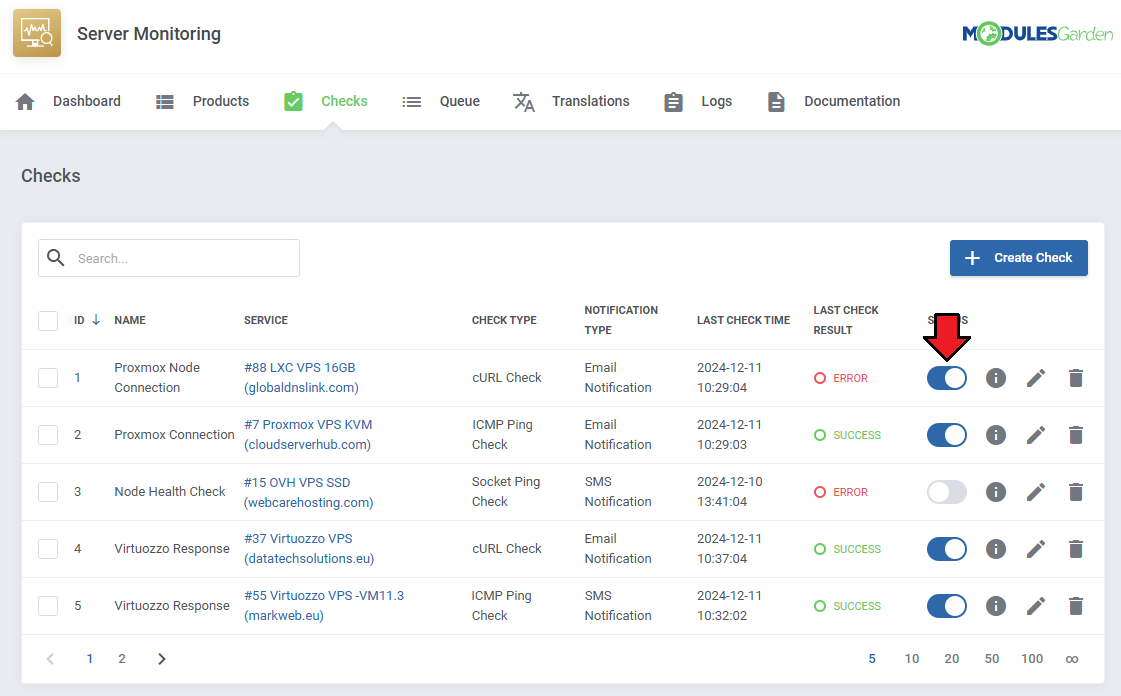The image size is (1121, 696).
Task: Go to next page with right chevron
Action: [162, 659]
